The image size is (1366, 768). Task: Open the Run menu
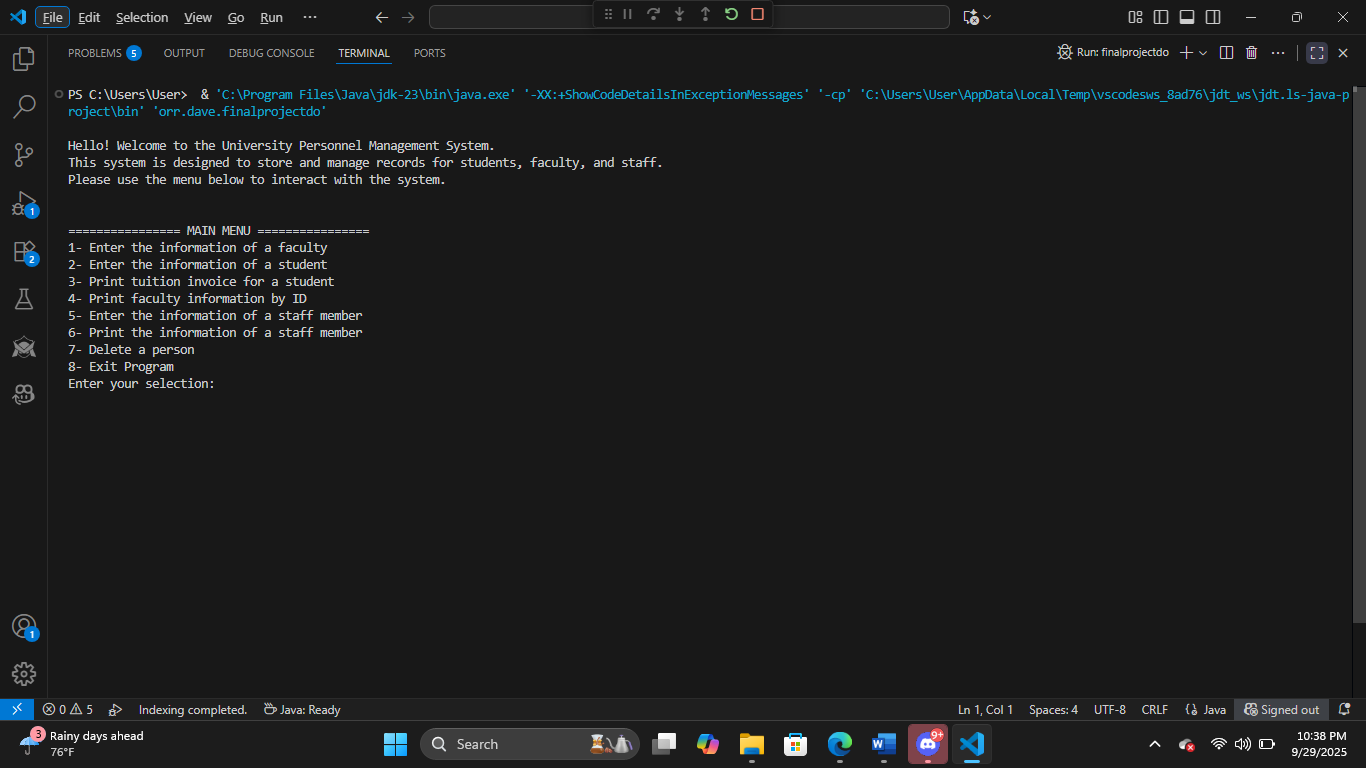click(x=271, y=17)
